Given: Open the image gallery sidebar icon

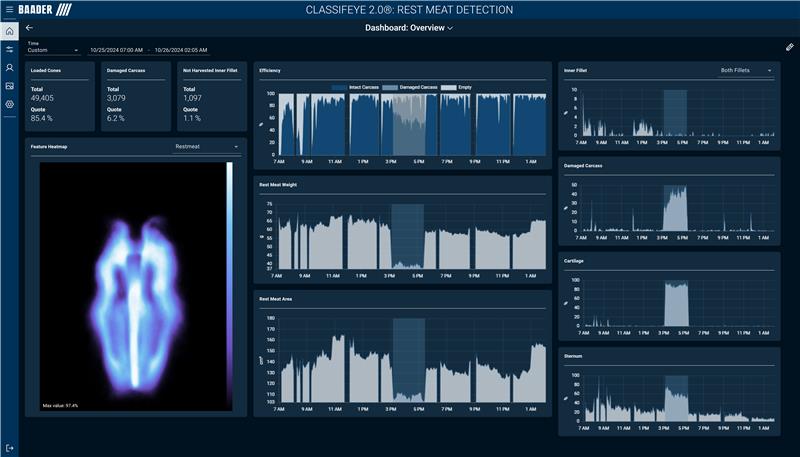Looking at the screenshot, I should [x=10, y=86].
